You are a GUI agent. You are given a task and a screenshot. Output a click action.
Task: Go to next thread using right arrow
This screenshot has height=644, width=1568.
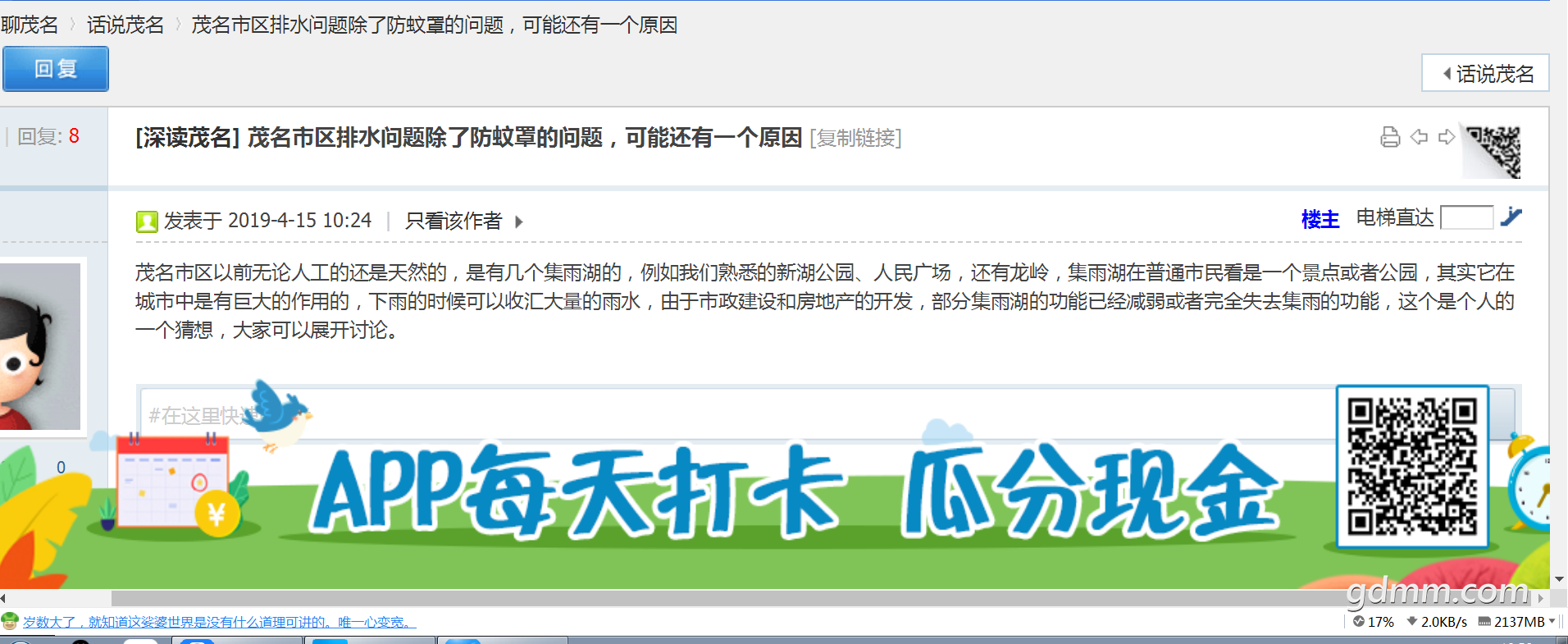[x=1447, y=137]
